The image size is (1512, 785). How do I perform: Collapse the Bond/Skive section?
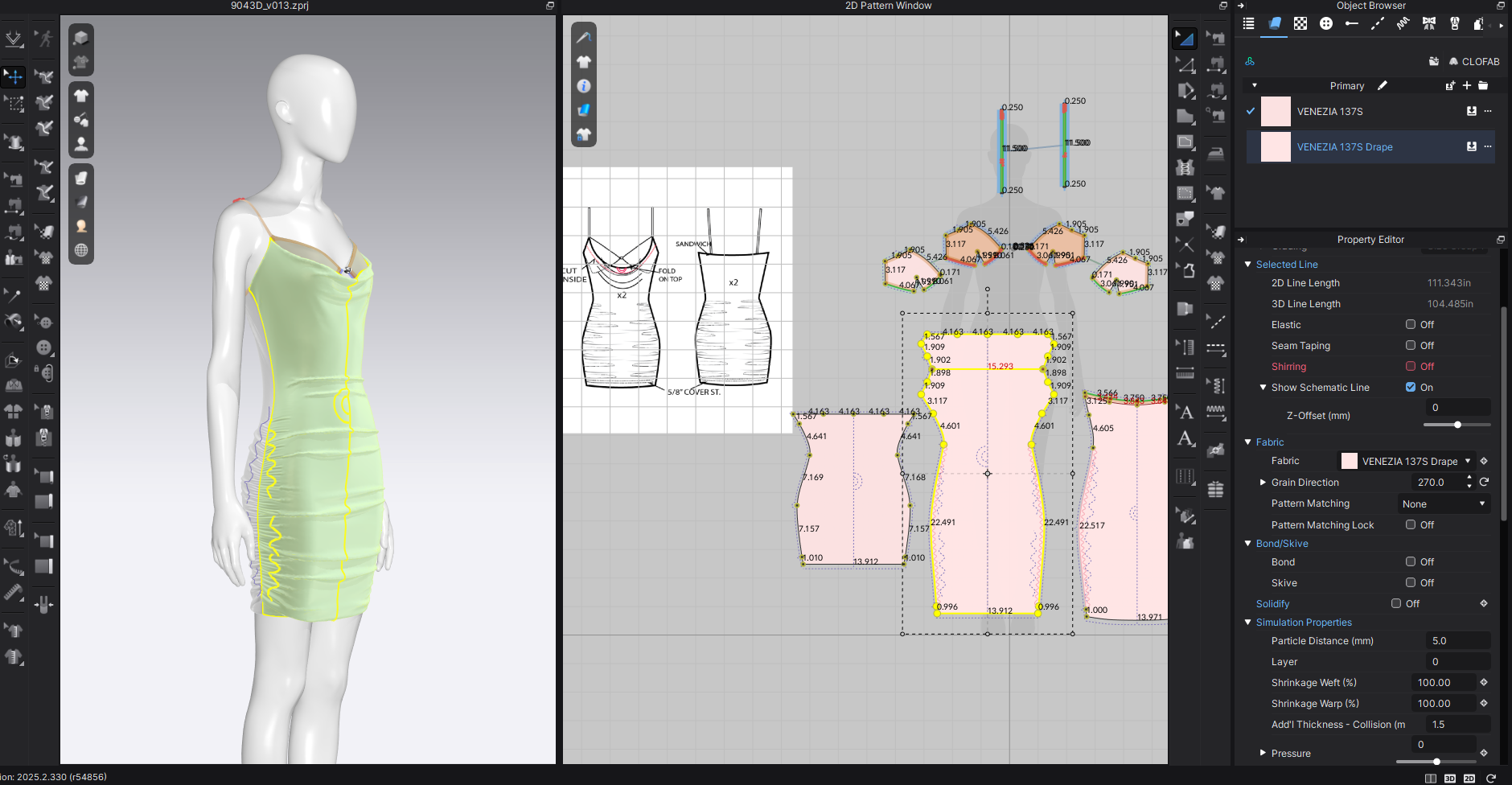coord(1248,544)
